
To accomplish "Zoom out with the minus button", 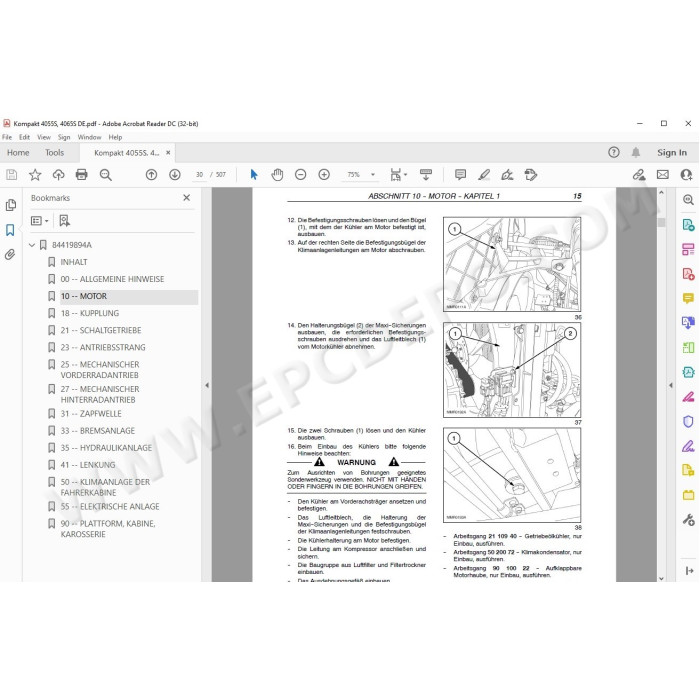I will click(x=300, y=175).
